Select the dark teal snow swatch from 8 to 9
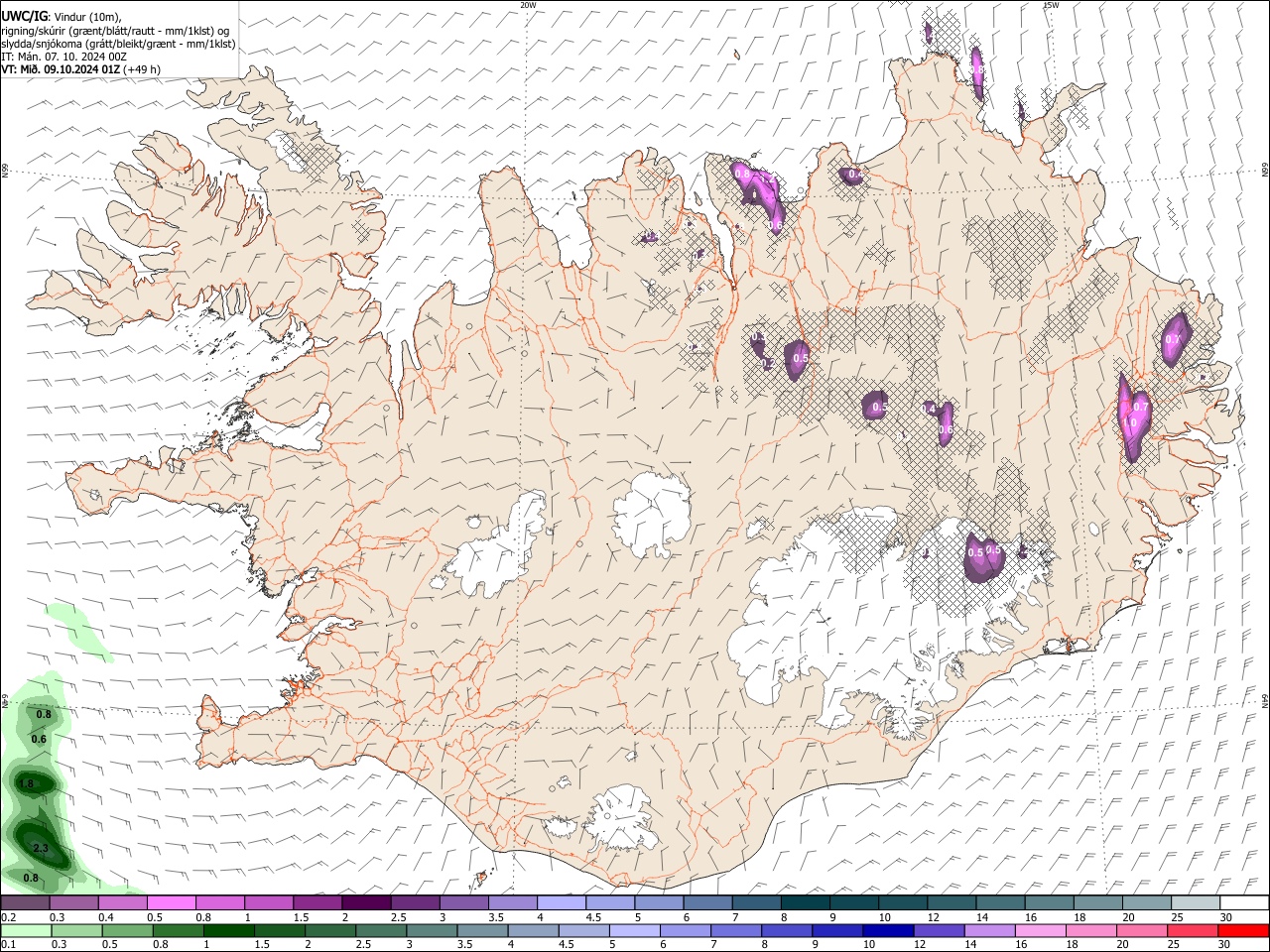The height and width of the screenshot is (952, 1270). coord(805,902)
